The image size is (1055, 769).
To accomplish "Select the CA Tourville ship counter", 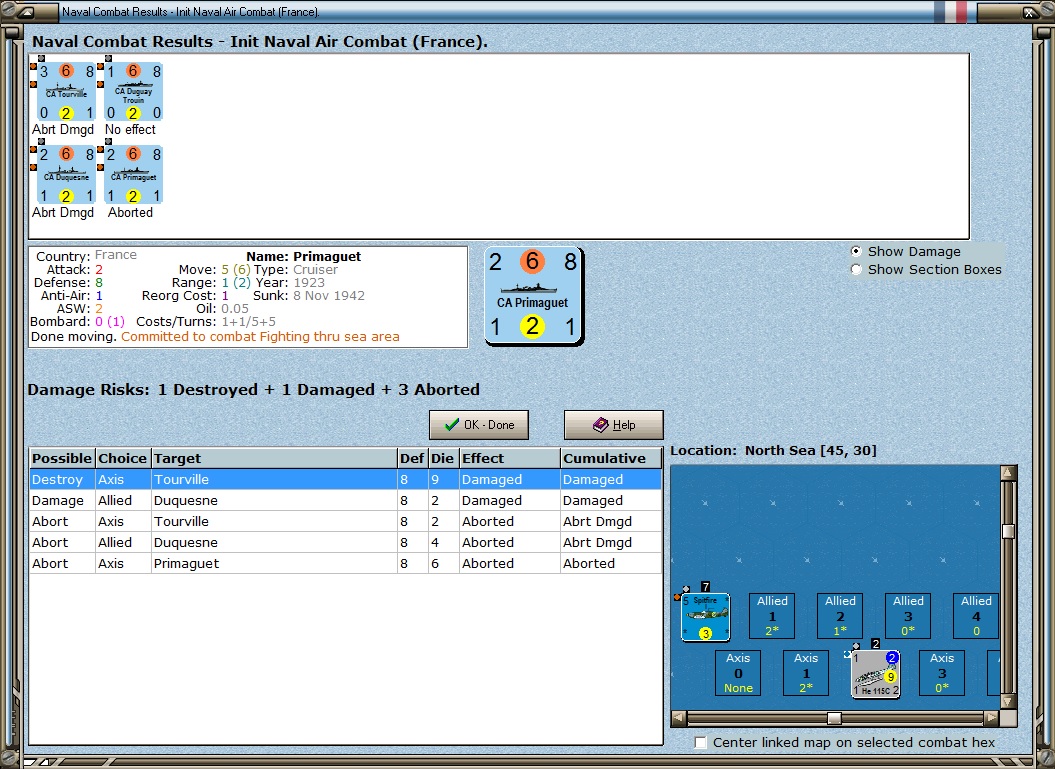I will 66,91.
